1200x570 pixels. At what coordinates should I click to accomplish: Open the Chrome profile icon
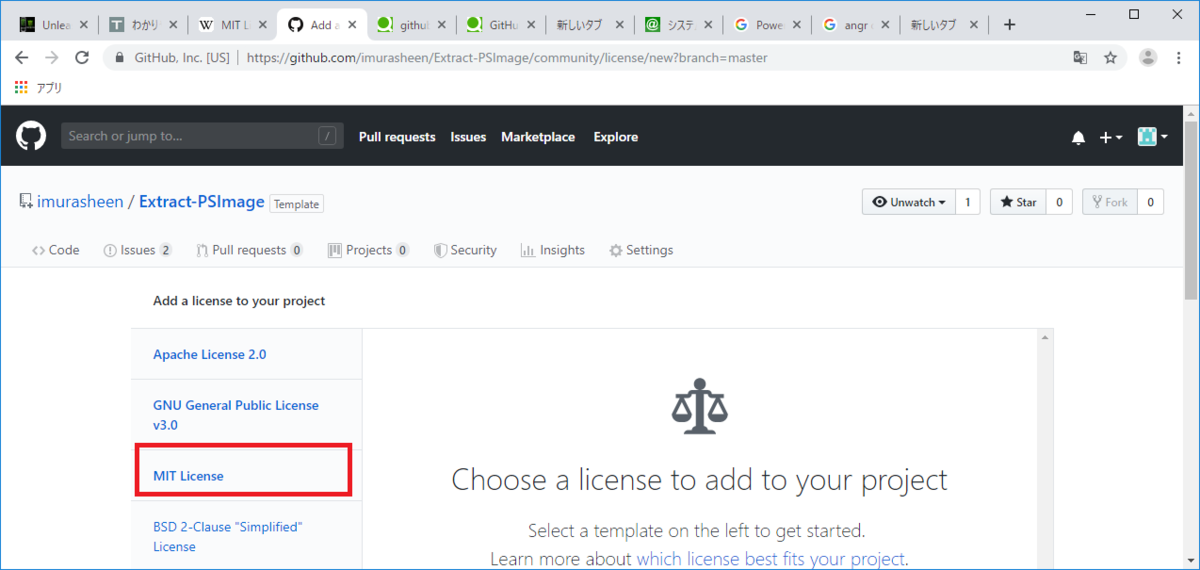point(1148,58)
